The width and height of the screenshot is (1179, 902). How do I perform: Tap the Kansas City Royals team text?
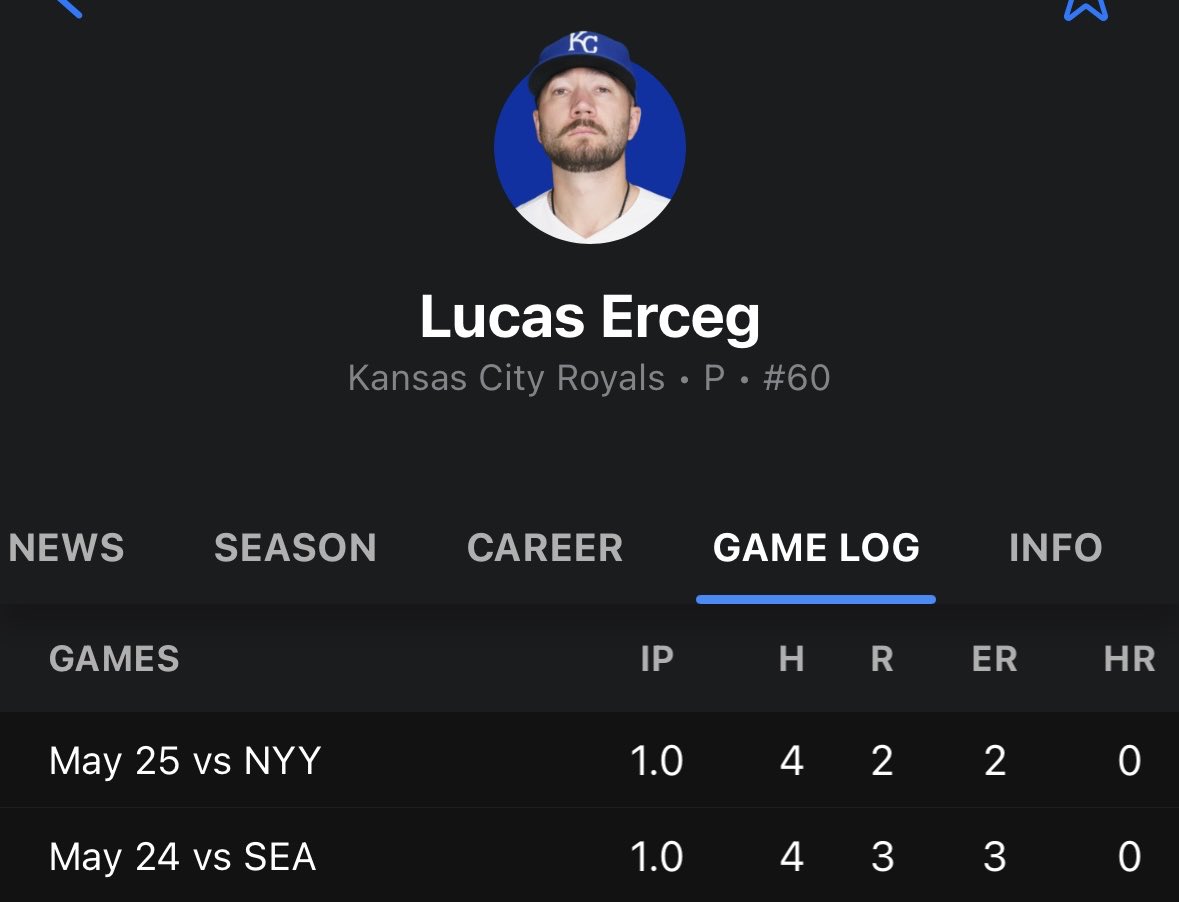[507, 377]
